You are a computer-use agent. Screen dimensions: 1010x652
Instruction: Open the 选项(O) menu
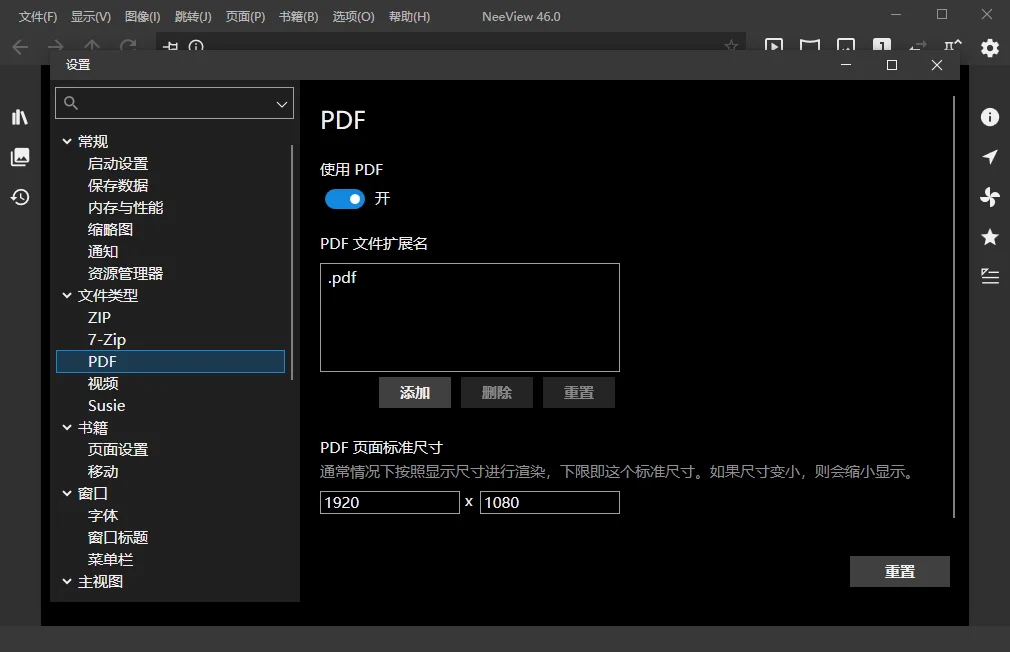[x=353, y=17]
